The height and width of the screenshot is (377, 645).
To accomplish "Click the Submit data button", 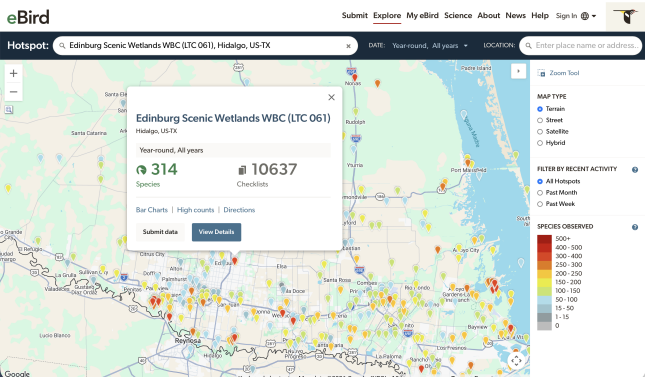I will click(x=160, y=232).
